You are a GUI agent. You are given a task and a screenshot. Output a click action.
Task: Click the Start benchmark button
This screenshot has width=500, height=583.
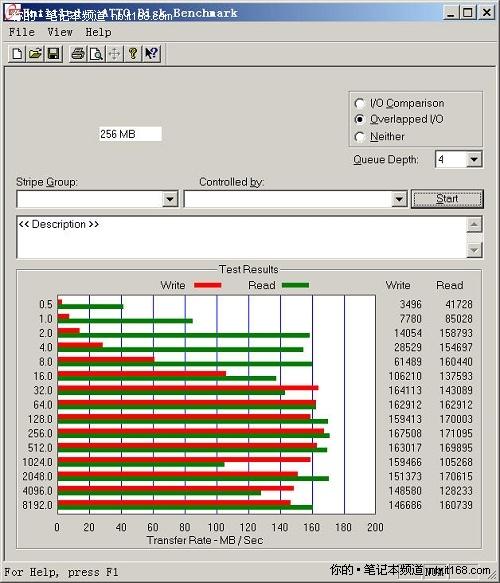pos(447,199)
